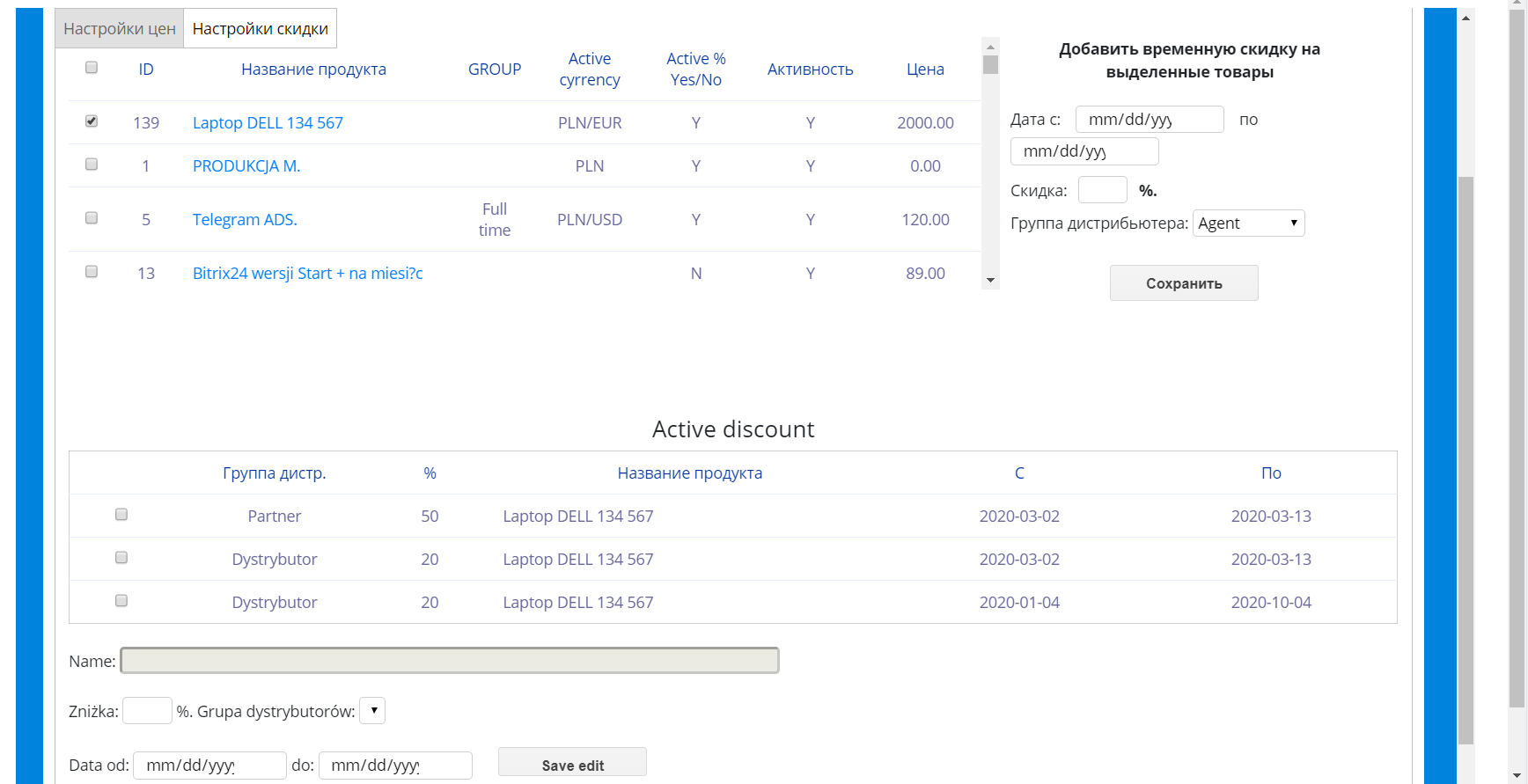Click the Zniżka percent input field
Viewport: 1528px width, 784px height.
[147, 711]
